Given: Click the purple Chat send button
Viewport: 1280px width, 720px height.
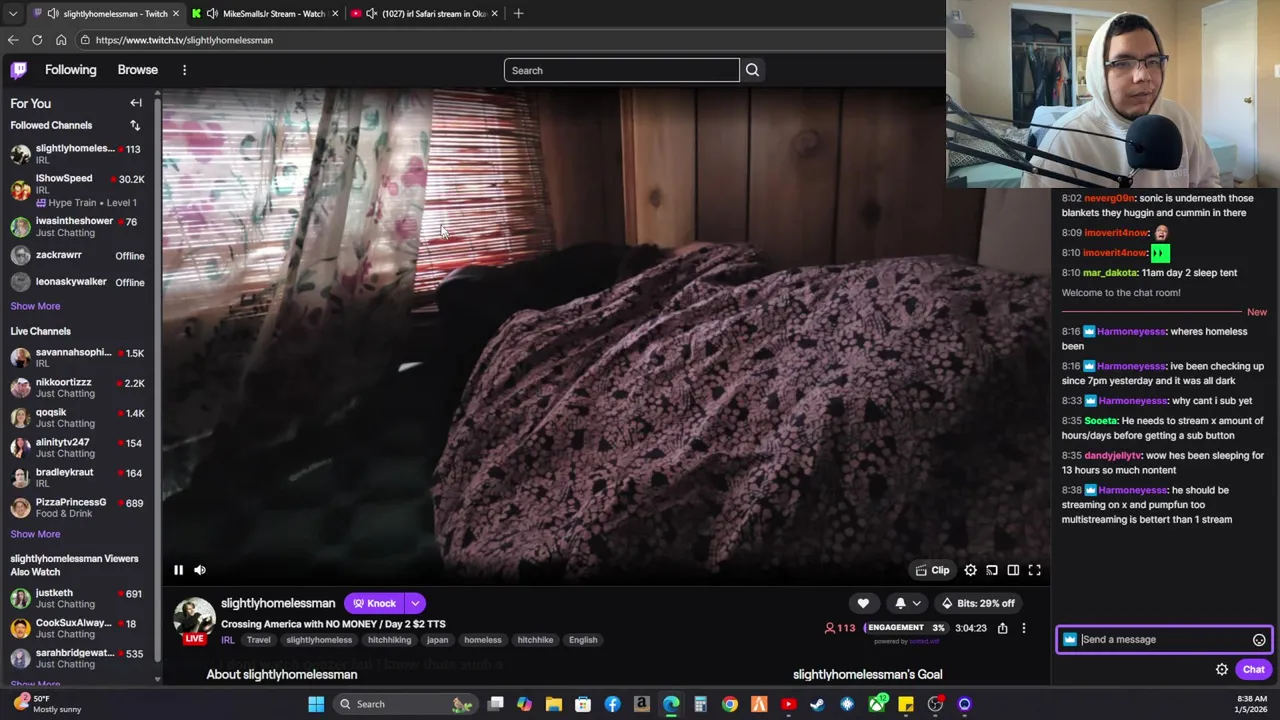Looking at the screenshot, I should click(1254, 670).
